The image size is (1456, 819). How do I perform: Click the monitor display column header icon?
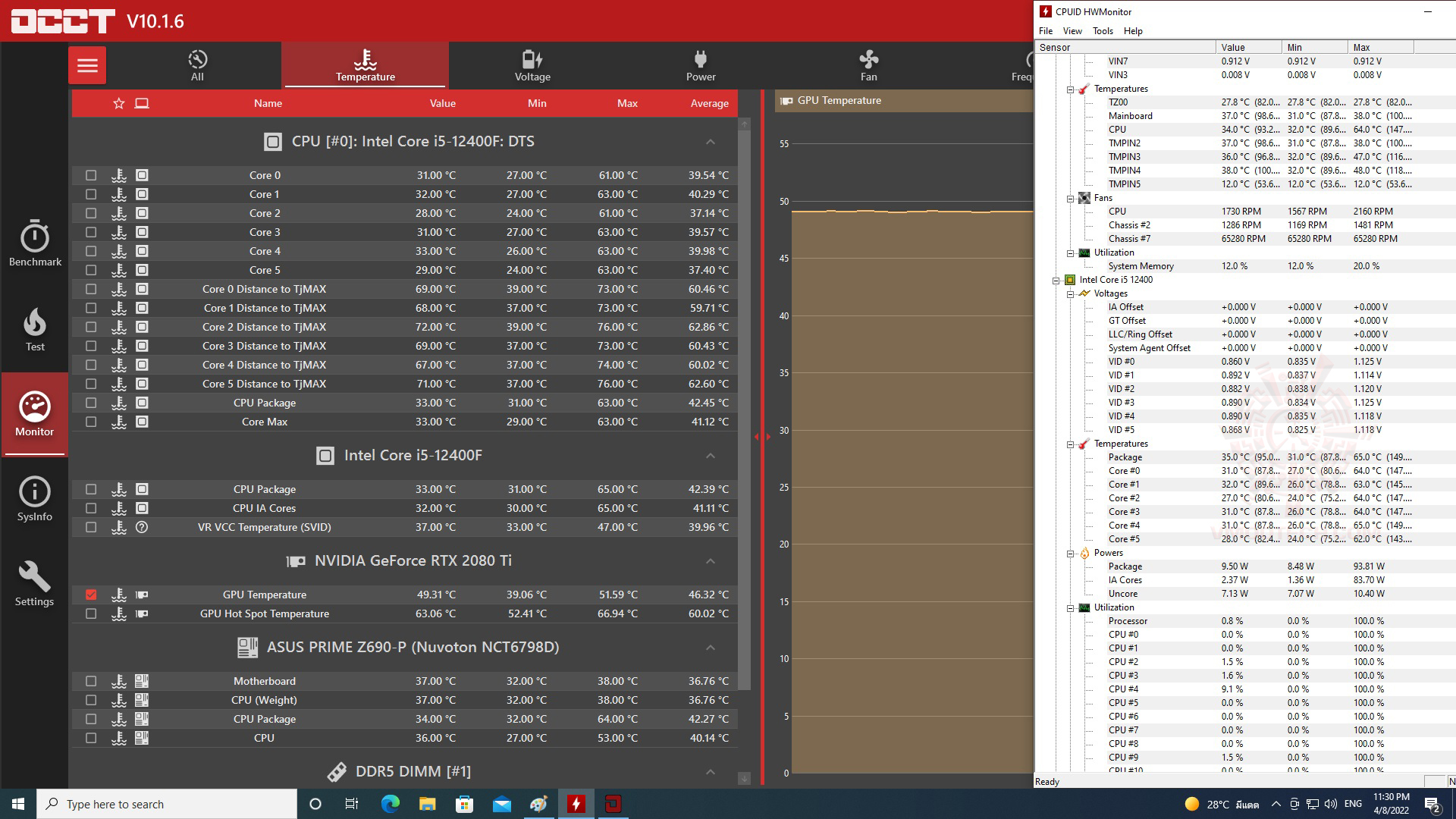[142, 103]
